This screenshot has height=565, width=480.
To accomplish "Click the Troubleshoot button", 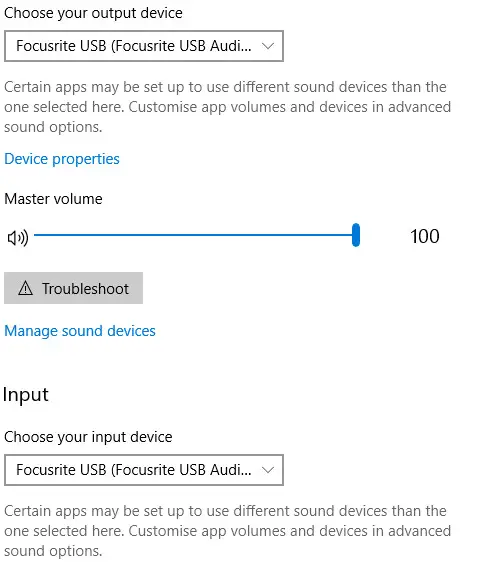I will [74, 288].
